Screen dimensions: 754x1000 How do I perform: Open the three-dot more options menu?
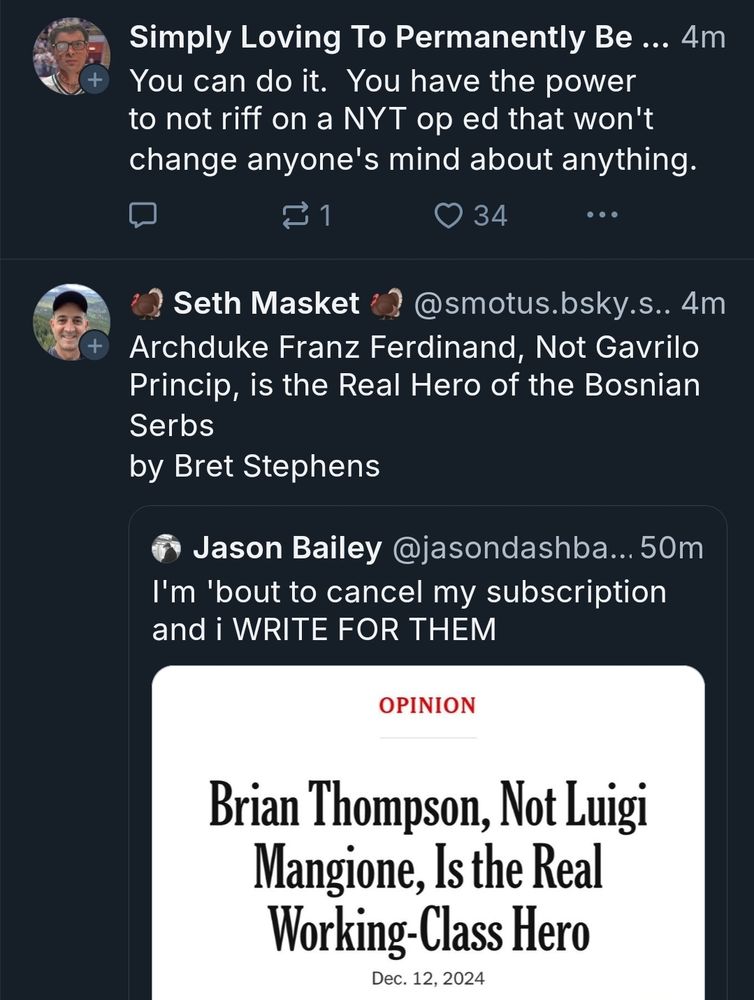pos(603,214)
